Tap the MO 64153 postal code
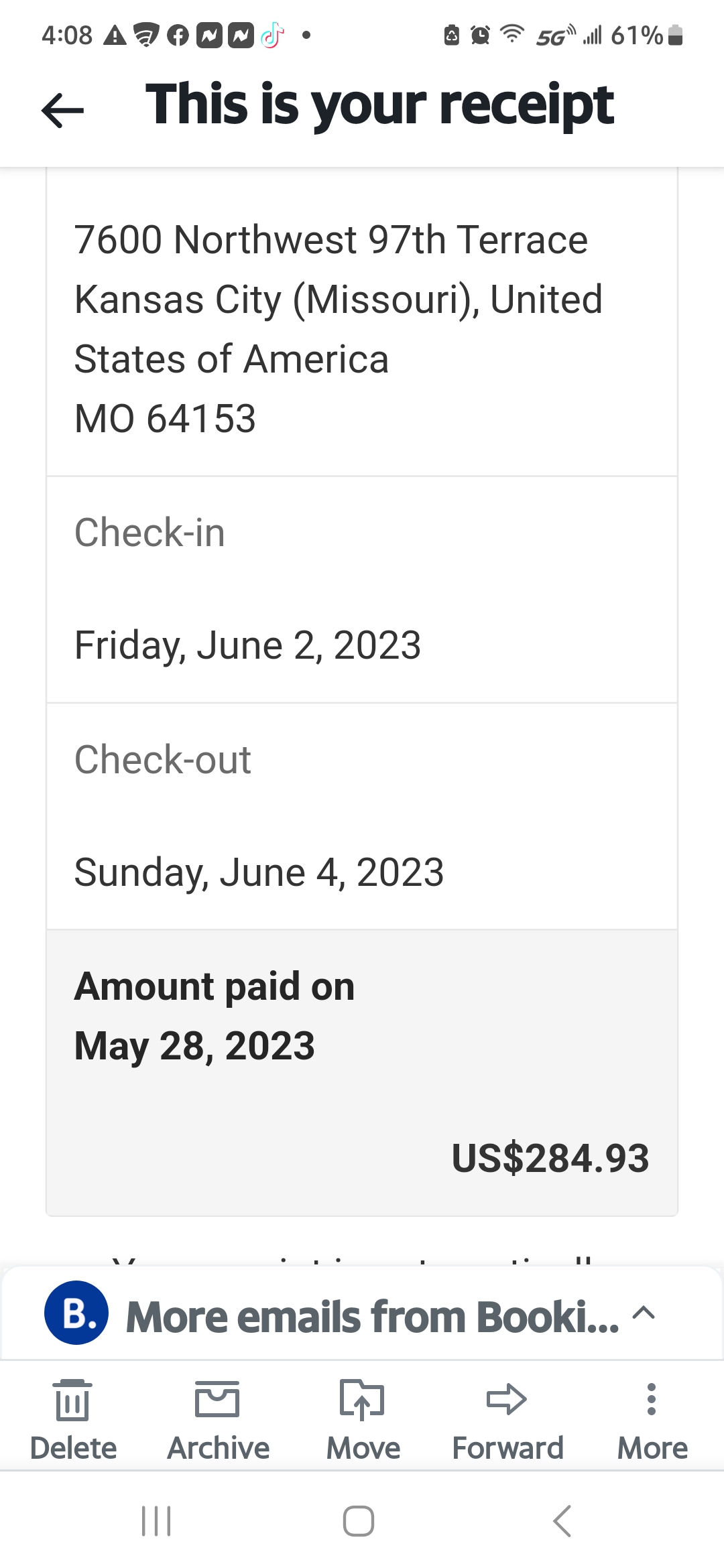The height and width of the screenshot is (1568, 724). [x=165, y=419]
